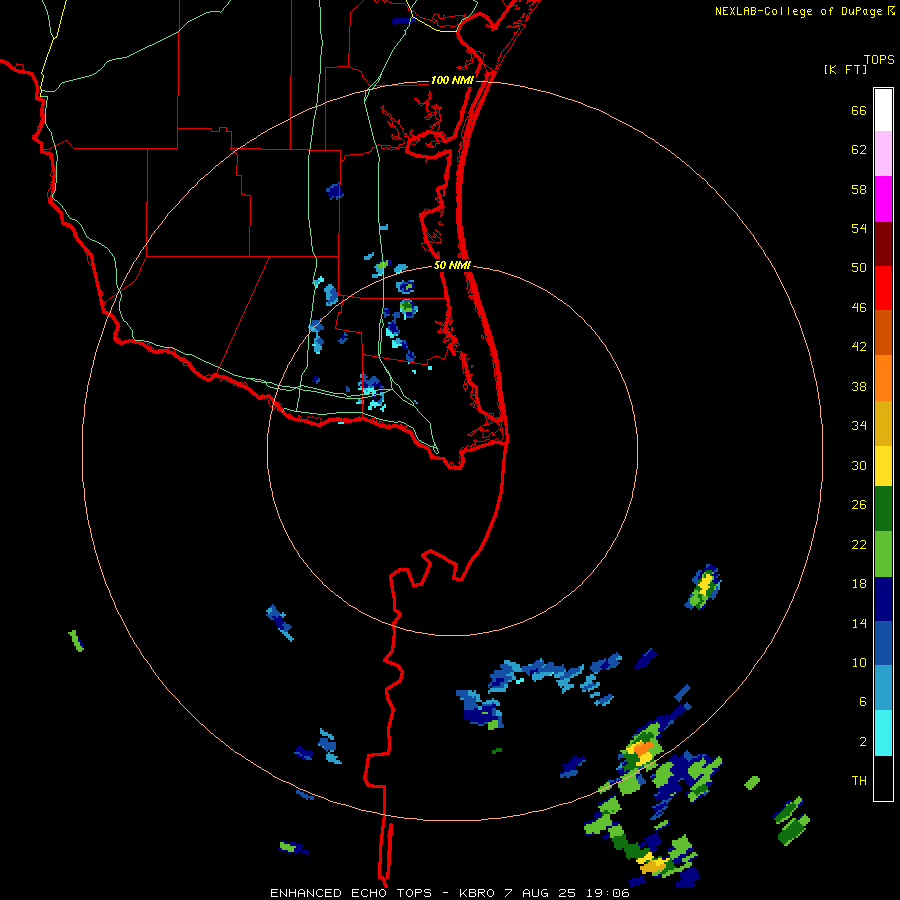Screen dimensions: 900x900
Task: Click the light pink legend swatch
Action: click(x=883, y=153)
